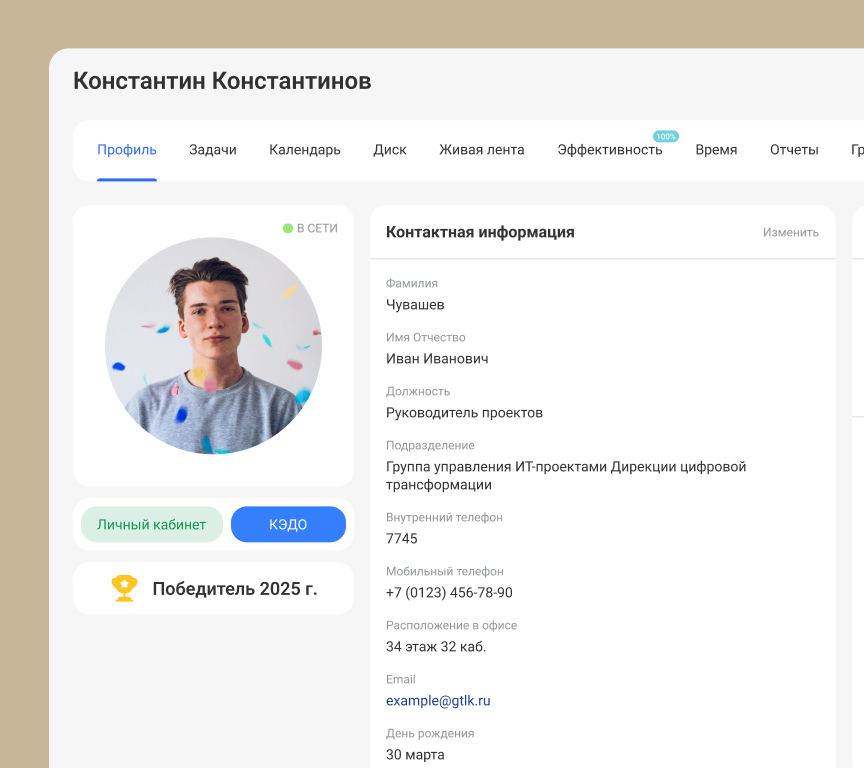Click the name Константин Константинов heading

click(x=222, y=81)
